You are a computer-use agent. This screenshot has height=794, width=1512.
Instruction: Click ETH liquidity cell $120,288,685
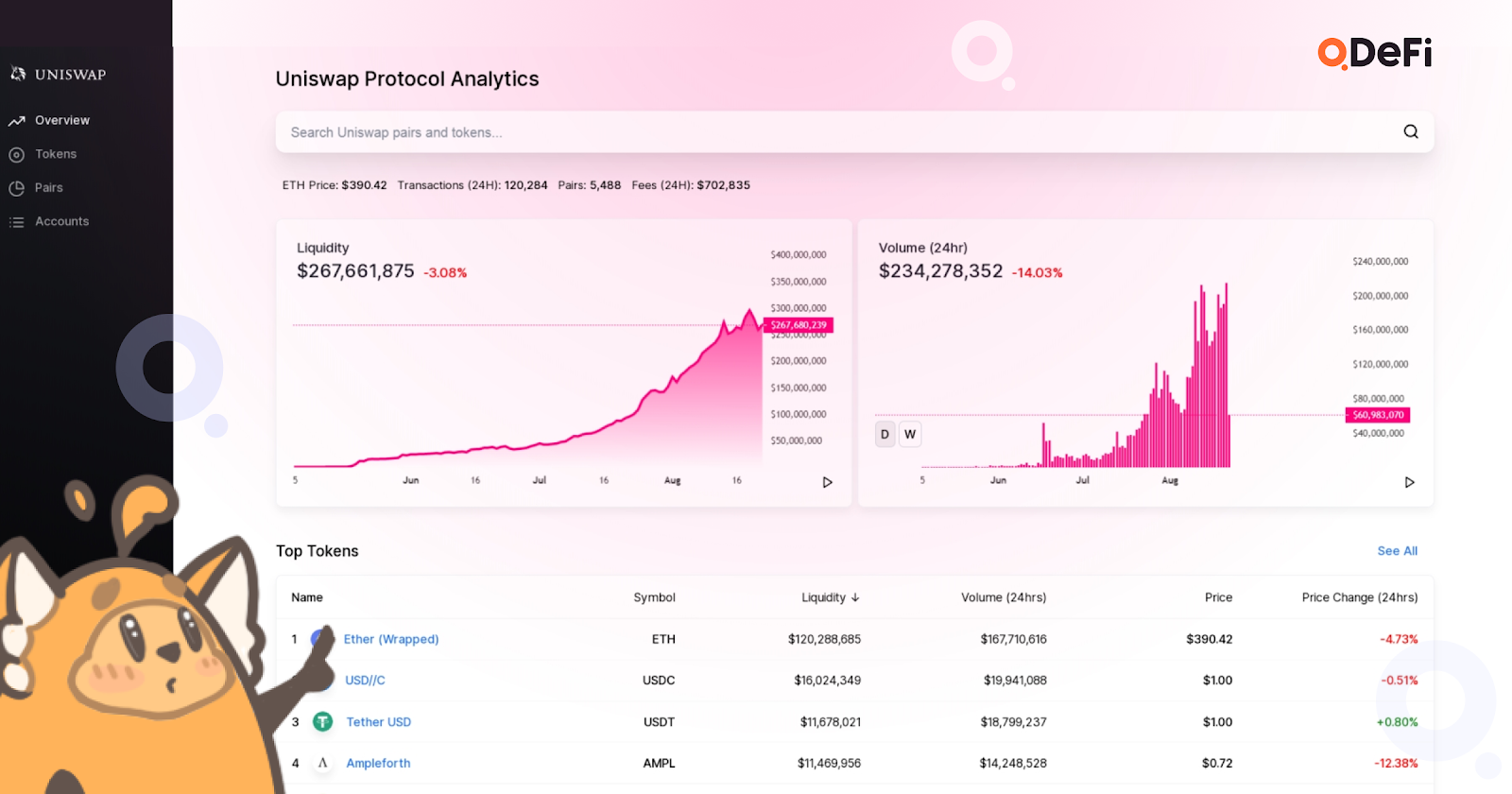point(824,639)
